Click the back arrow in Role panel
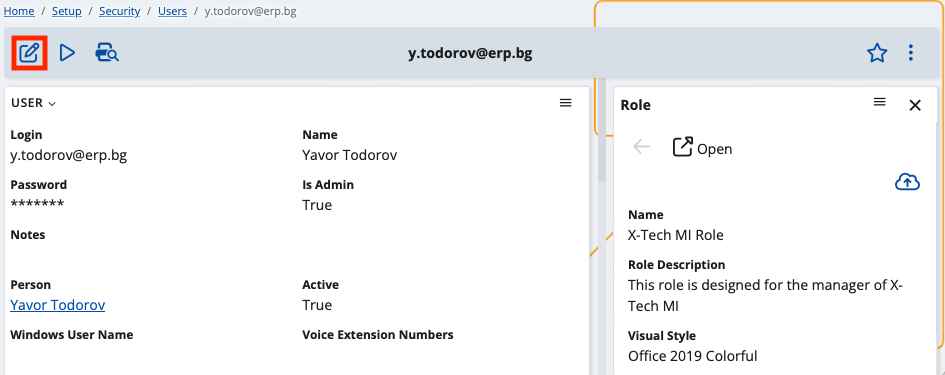The width and height of the screenshot is (945, 375). [641, 147]
